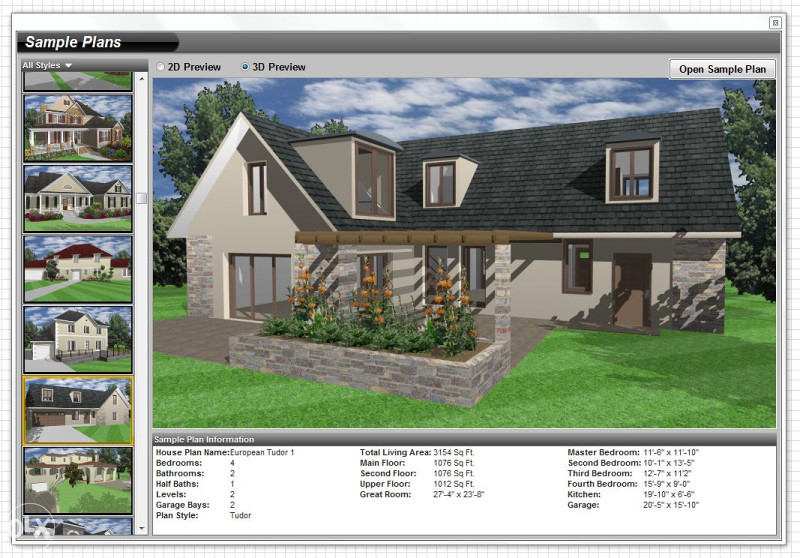Click the 'Half Baths:' label
The height and width of the screenshot is (558, 800).
click(x=178, y=484)
